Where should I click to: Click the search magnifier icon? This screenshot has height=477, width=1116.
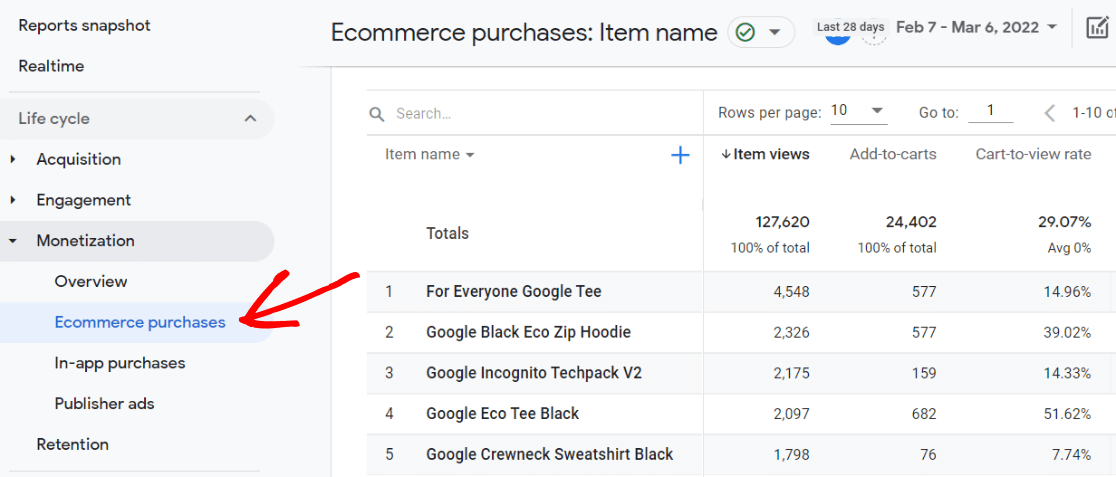(x=377, y=114)
